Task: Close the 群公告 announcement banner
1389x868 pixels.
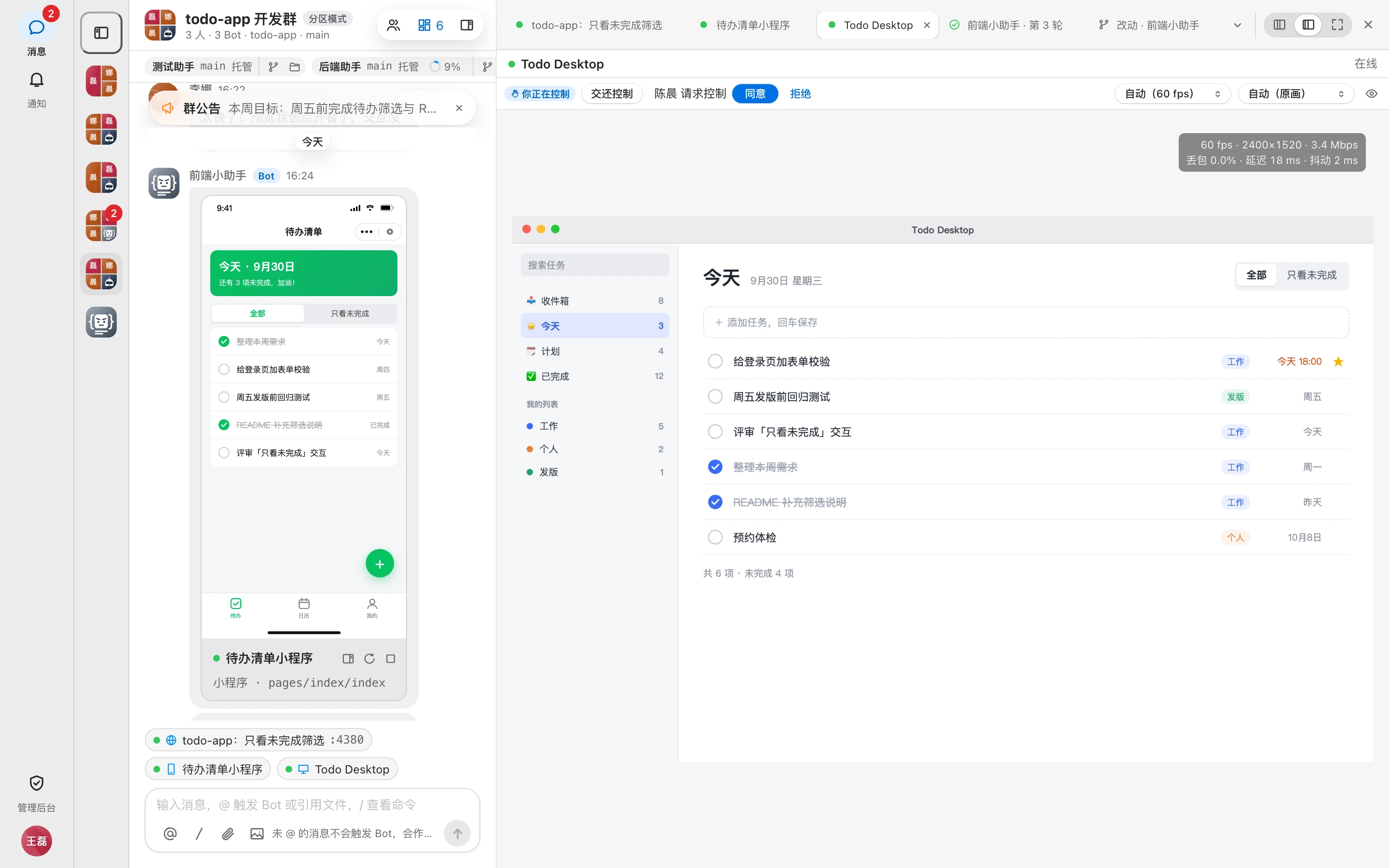Action: tap(459, 108)
